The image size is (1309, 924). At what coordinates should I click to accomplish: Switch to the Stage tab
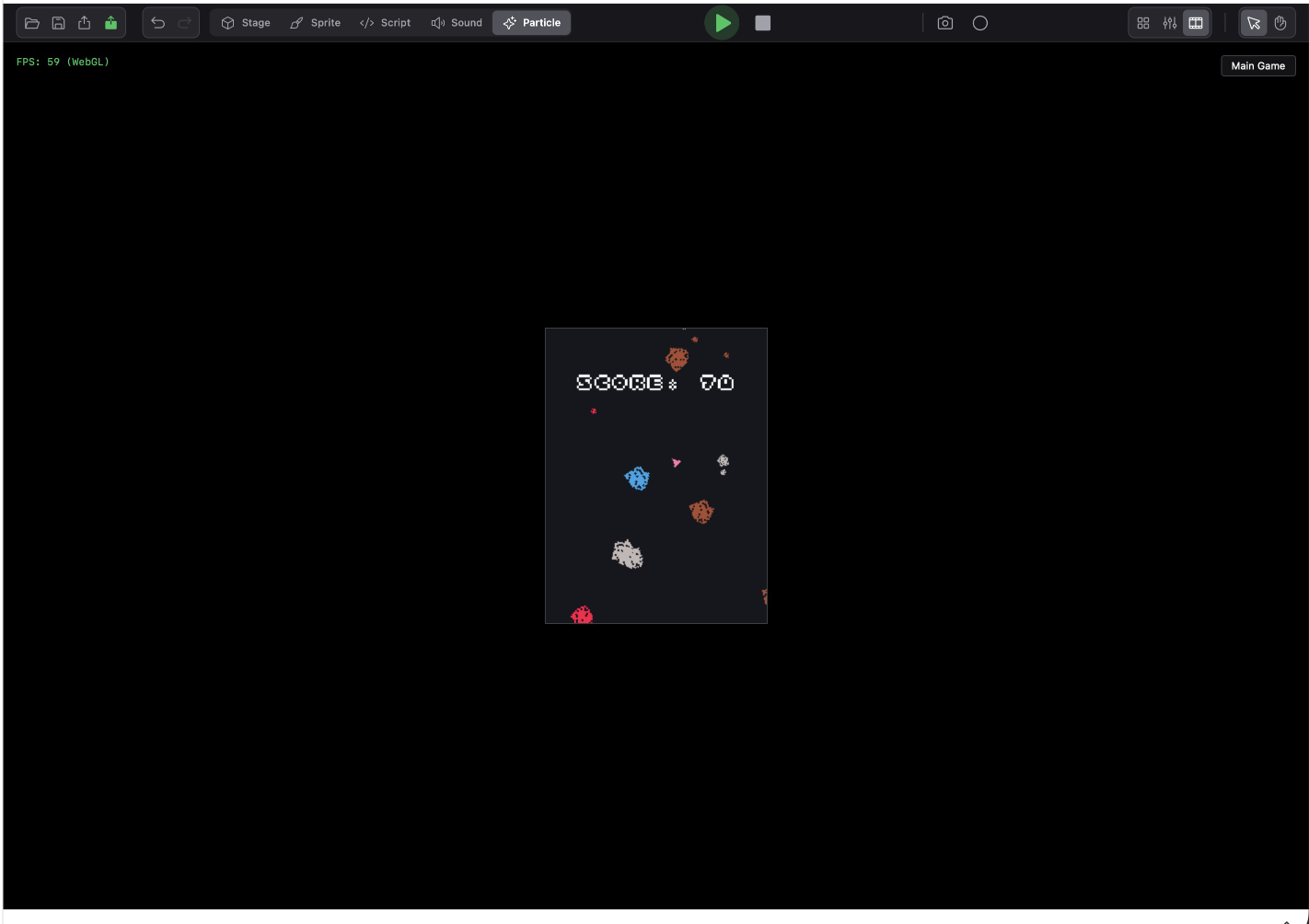[246, 23]
